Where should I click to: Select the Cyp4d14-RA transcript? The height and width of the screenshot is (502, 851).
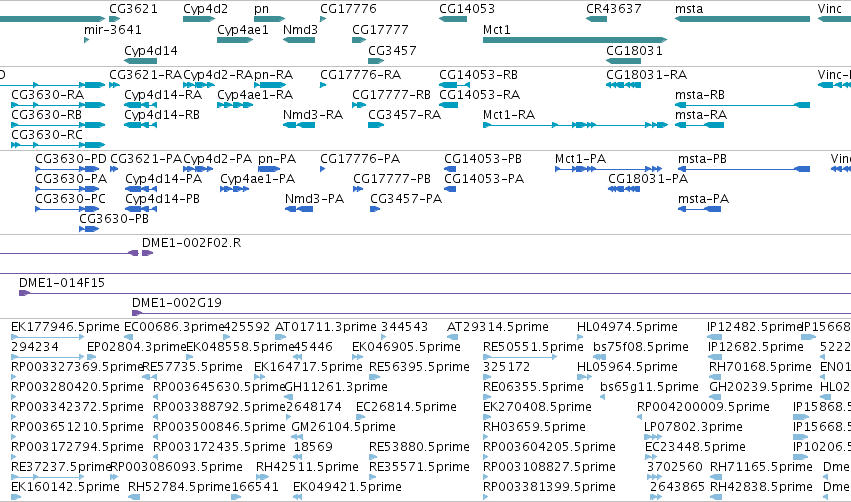[141, 105]
